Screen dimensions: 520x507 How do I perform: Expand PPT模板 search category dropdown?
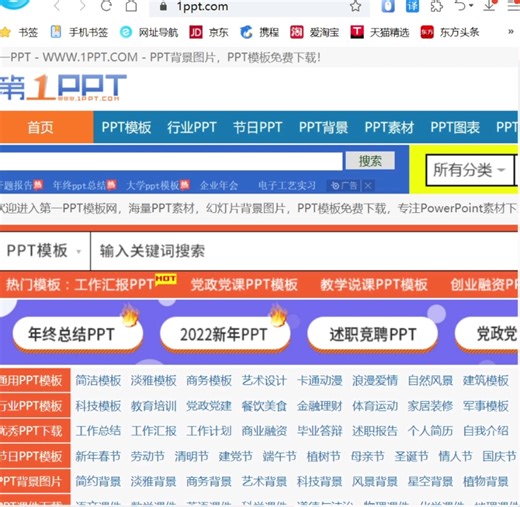pos(44,251)
